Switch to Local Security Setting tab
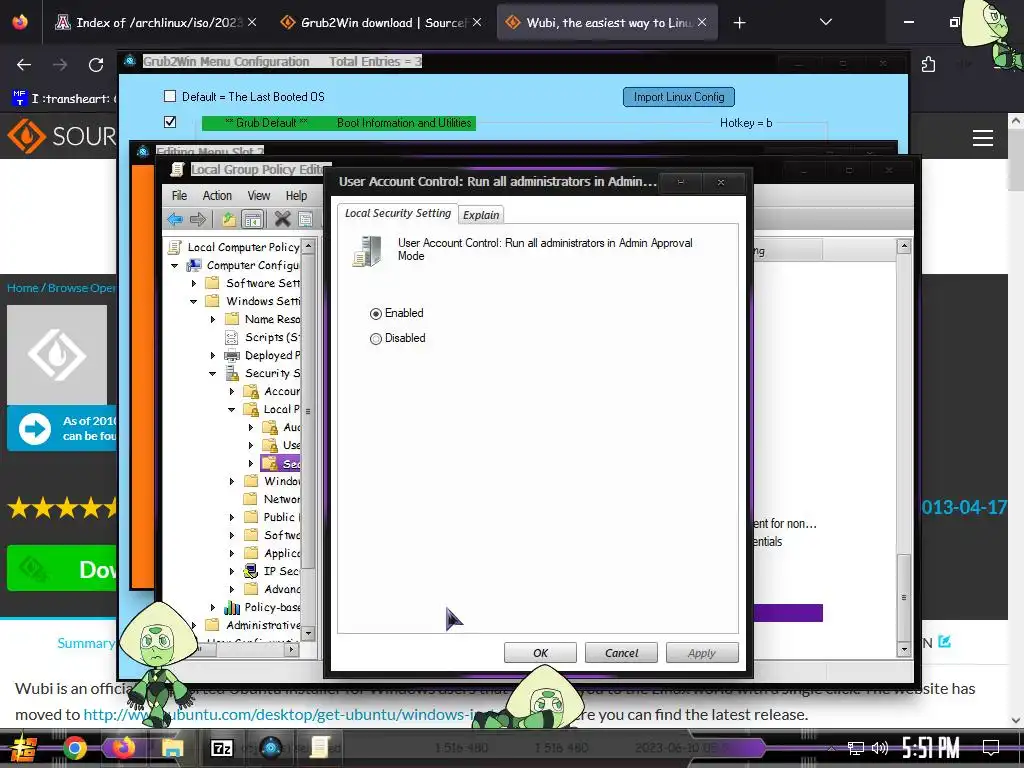Viewport: 1024px width, 768px height. pos(398,214)
